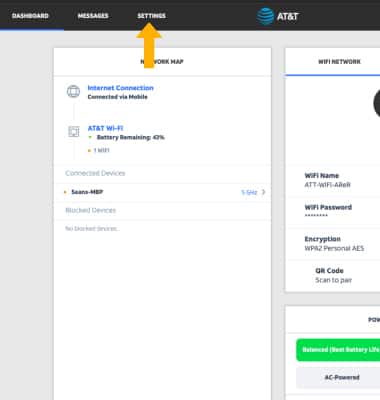Open the Messages tab
Viewport: 380px width, 400px height.
point(93,16)
